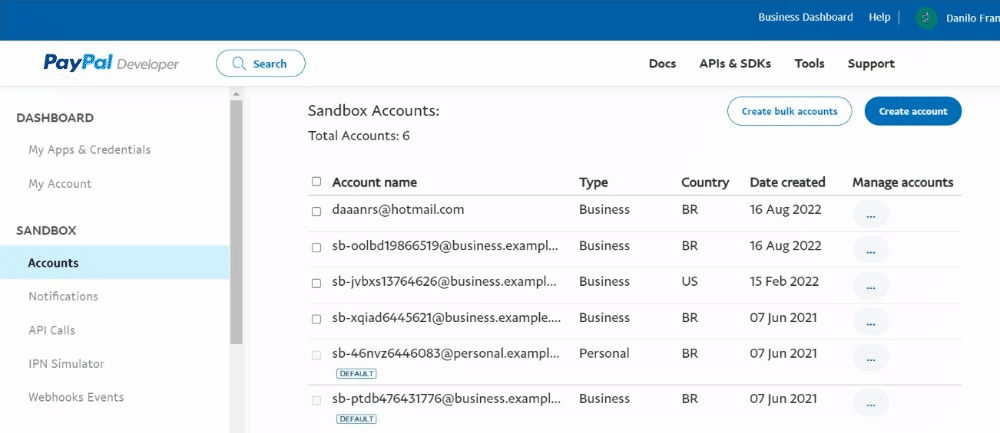This screenshot has width=1000, height=433.
Task: Click the Help link
Action: coord(879,17)
